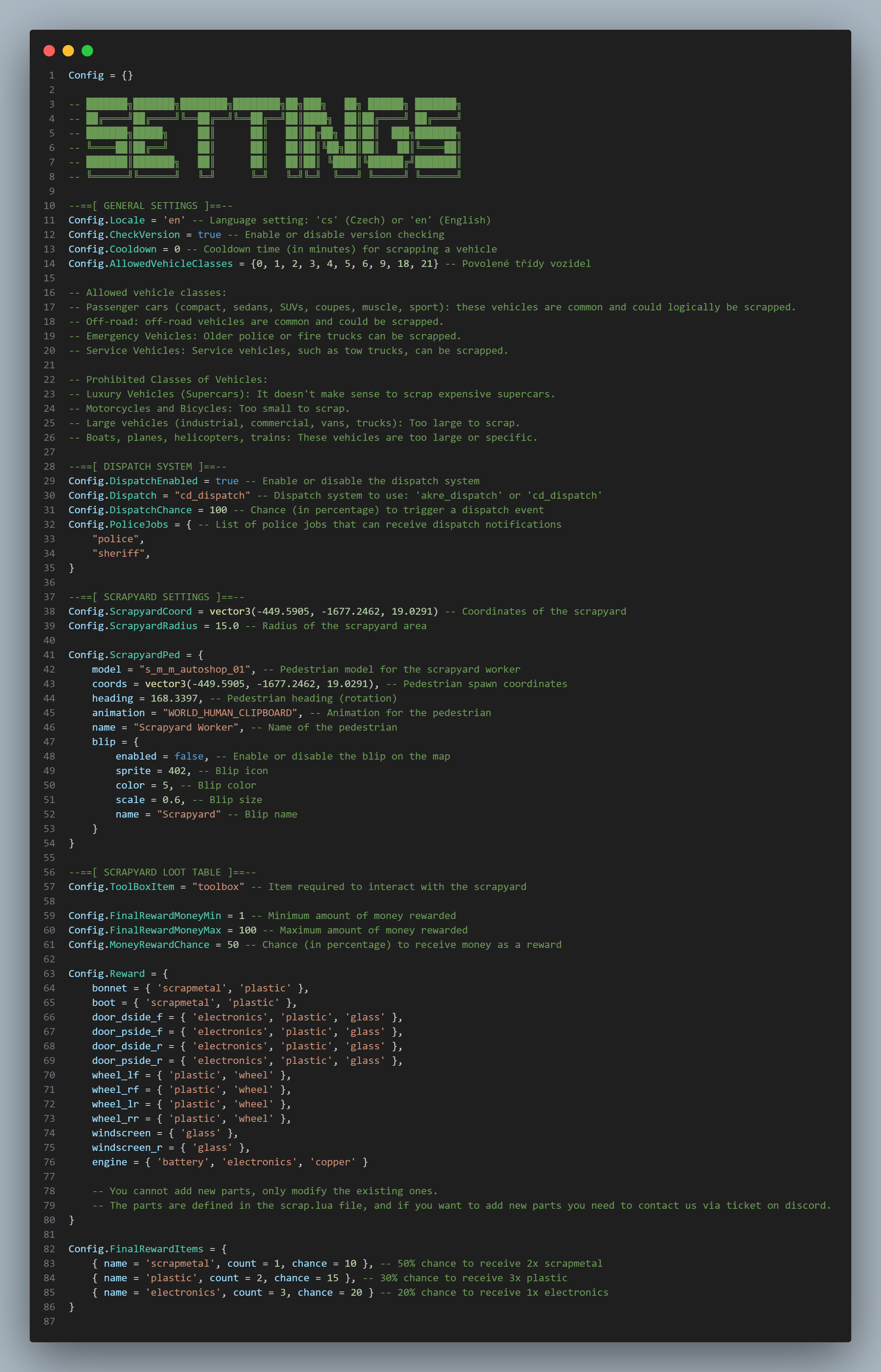Click the SCRAPYARD LOOT TABLE section header
The height and width of the screenshot is (1372, 881).
point(162,872)
